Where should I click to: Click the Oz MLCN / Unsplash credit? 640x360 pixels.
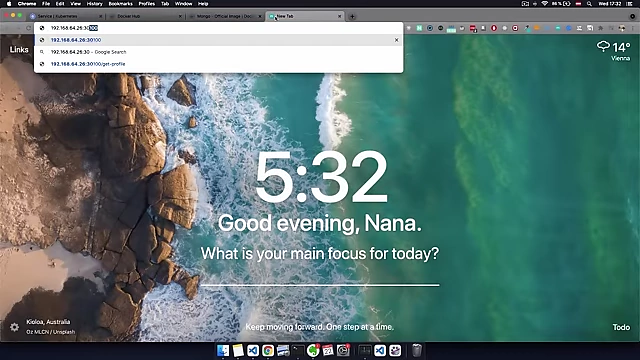pos(51,332)
